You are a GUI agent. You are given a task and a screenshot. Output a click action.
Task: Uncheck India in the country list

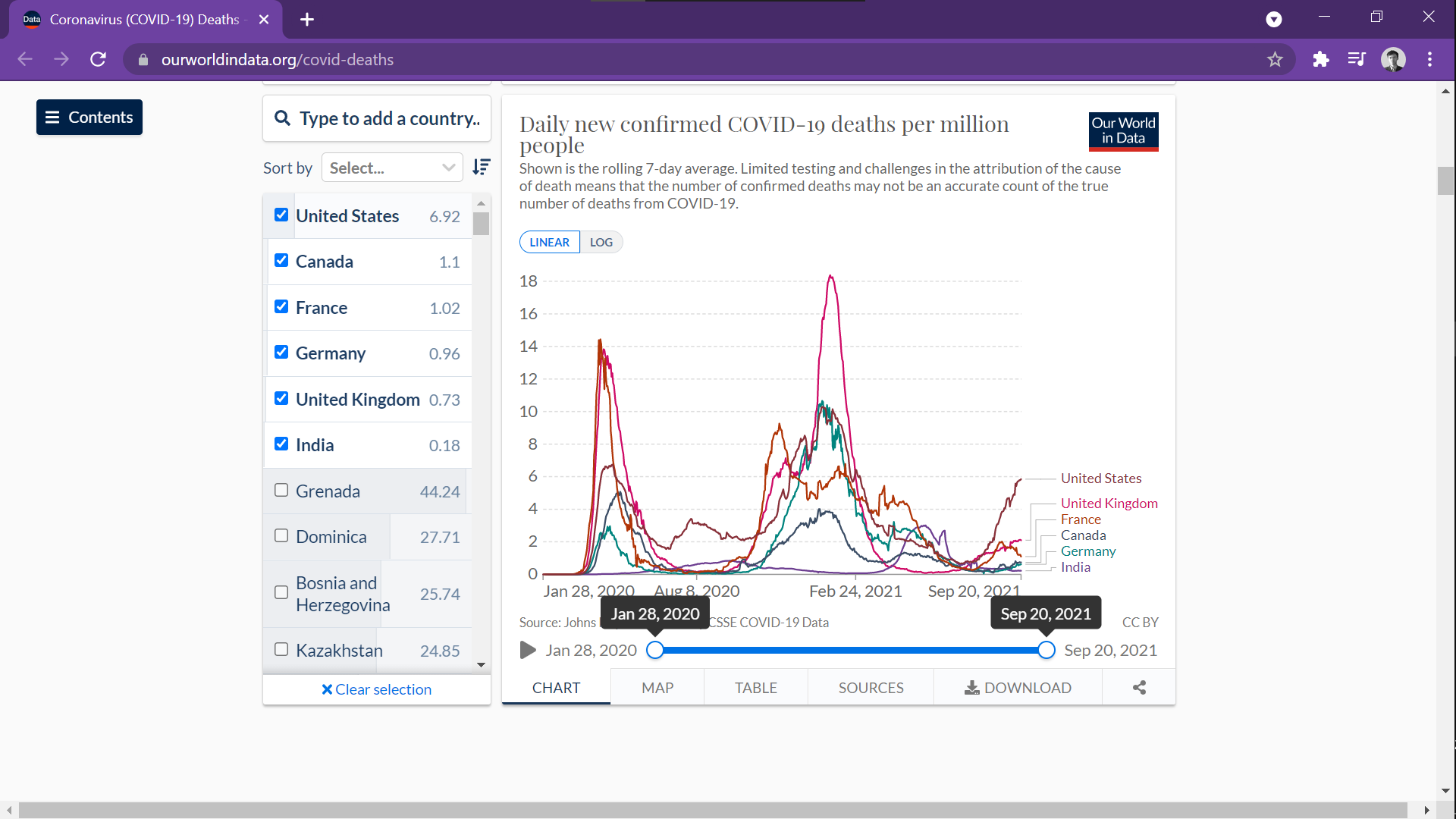point(281,444)
